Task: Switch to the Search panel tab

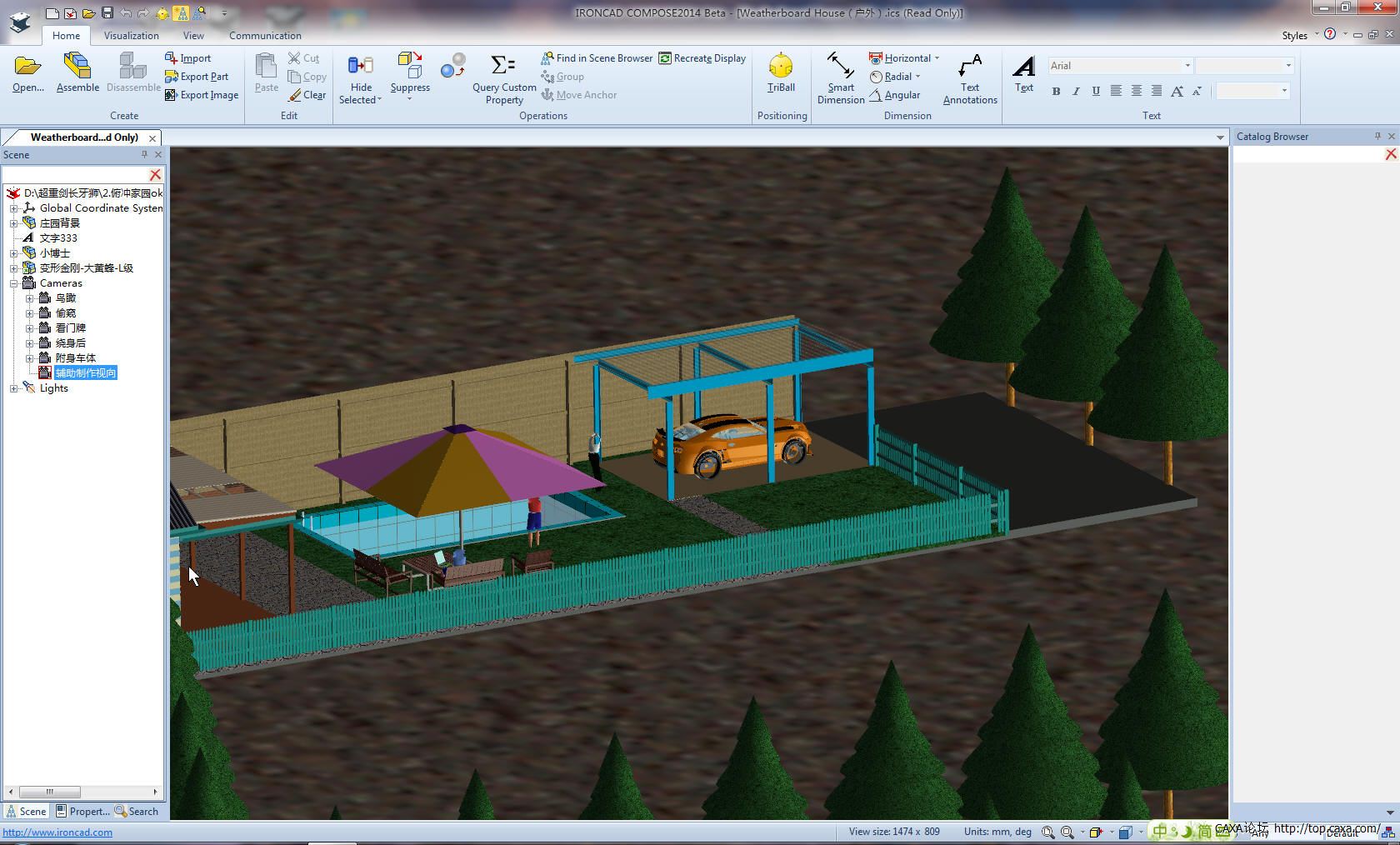Action: [x=137, y=812]
